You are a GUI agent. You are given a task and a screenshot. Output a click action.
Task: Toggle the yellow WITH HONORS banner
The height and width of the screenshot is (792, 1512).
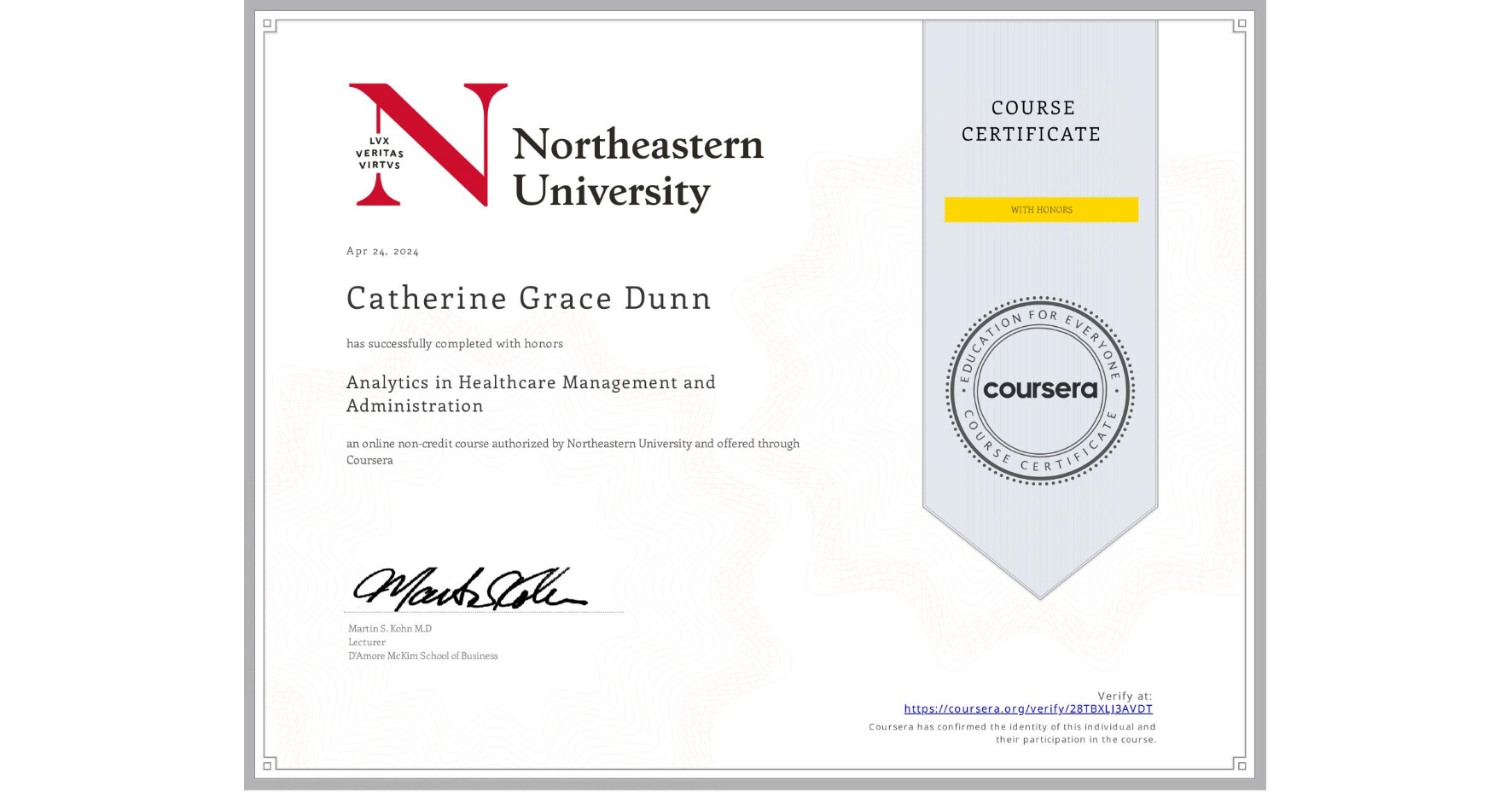click(1040, 209)
